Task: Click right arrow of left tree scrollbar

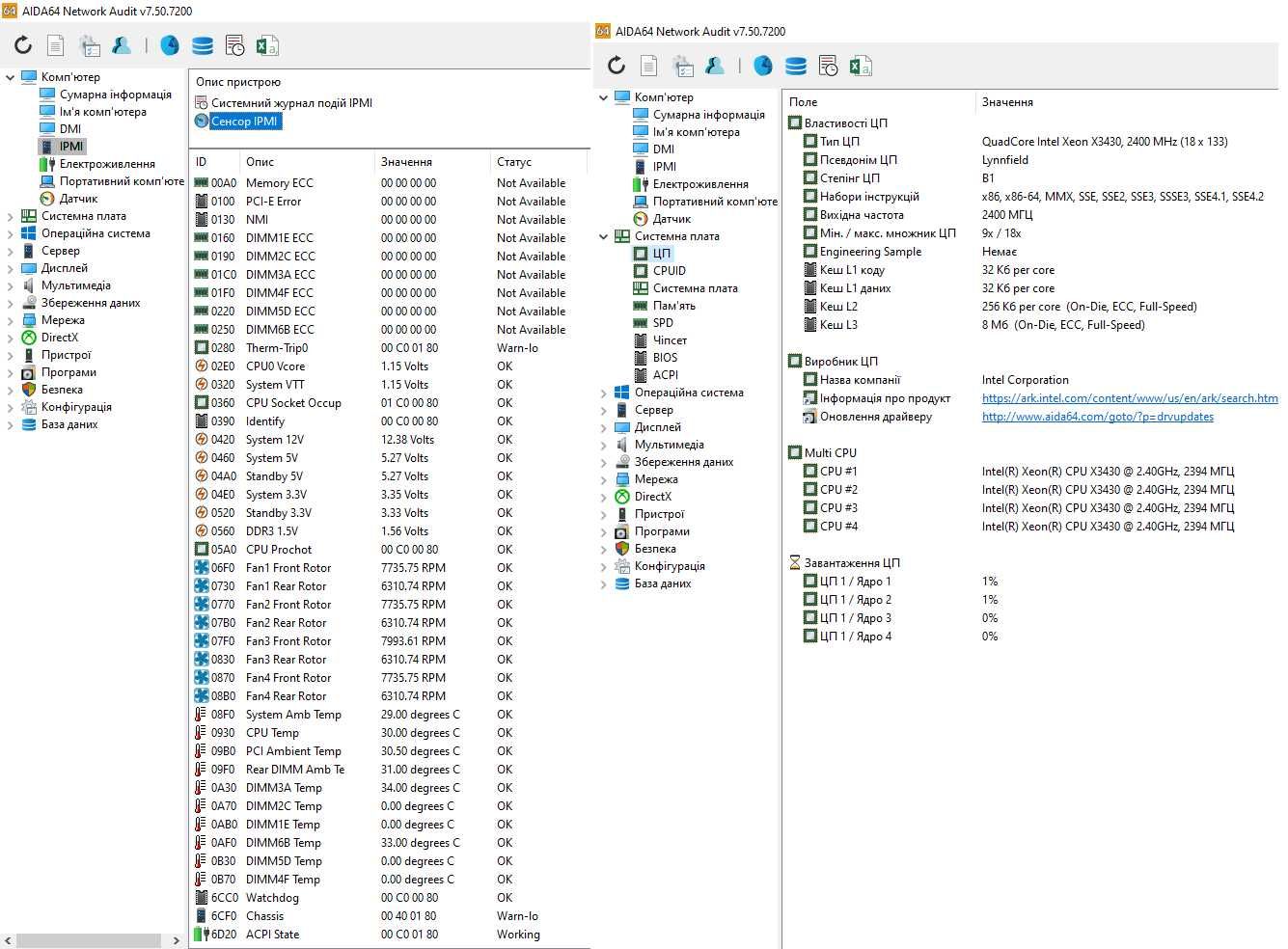Action: 176,940
